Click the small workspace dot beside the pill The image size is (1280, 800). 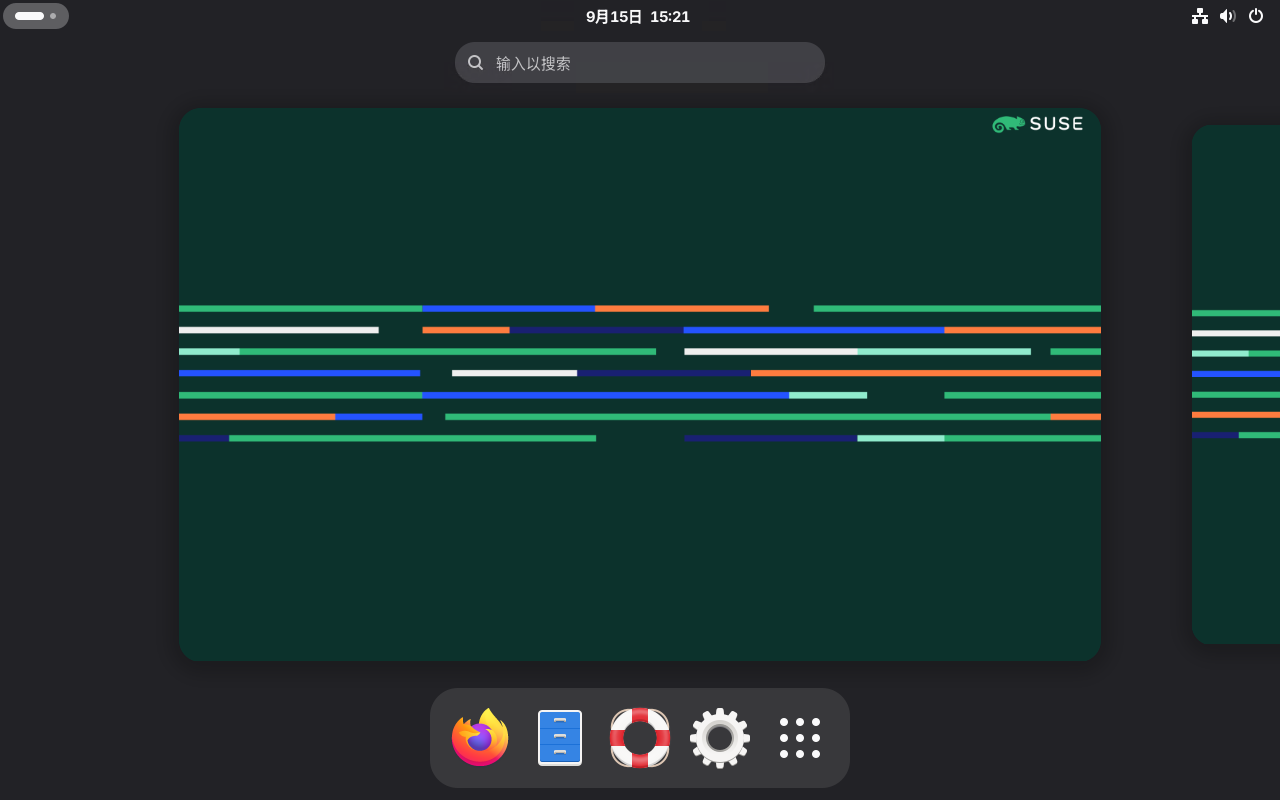coord(53,16)
